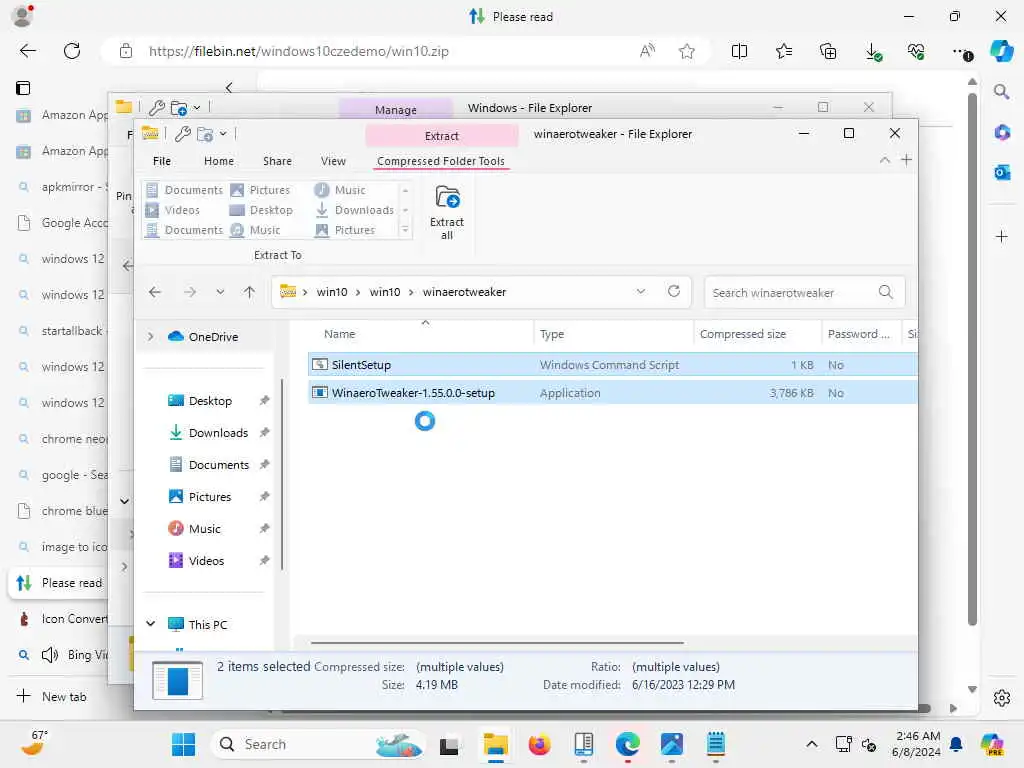Click the taskbar Search box
This screenshot has height=768, width=1024.
pos(317,744)
